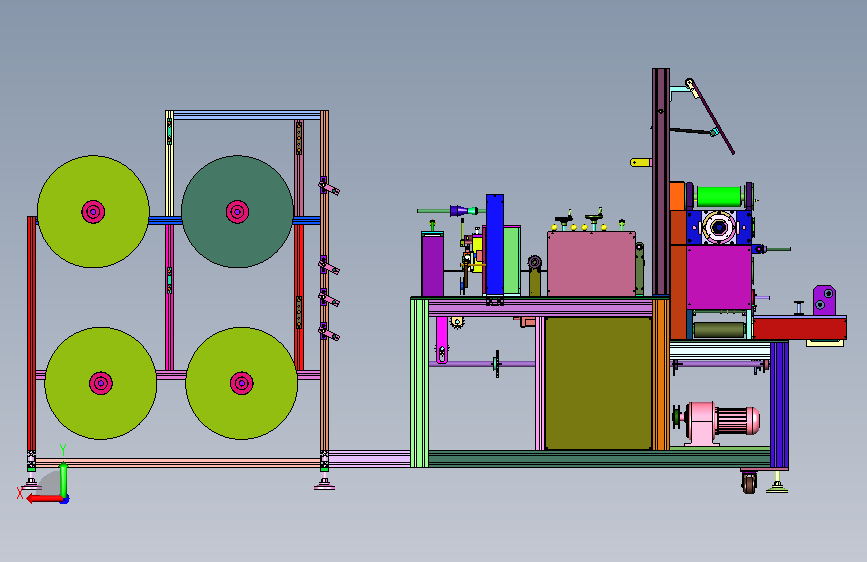Select the dark green base beam of the table

(599, 459)
